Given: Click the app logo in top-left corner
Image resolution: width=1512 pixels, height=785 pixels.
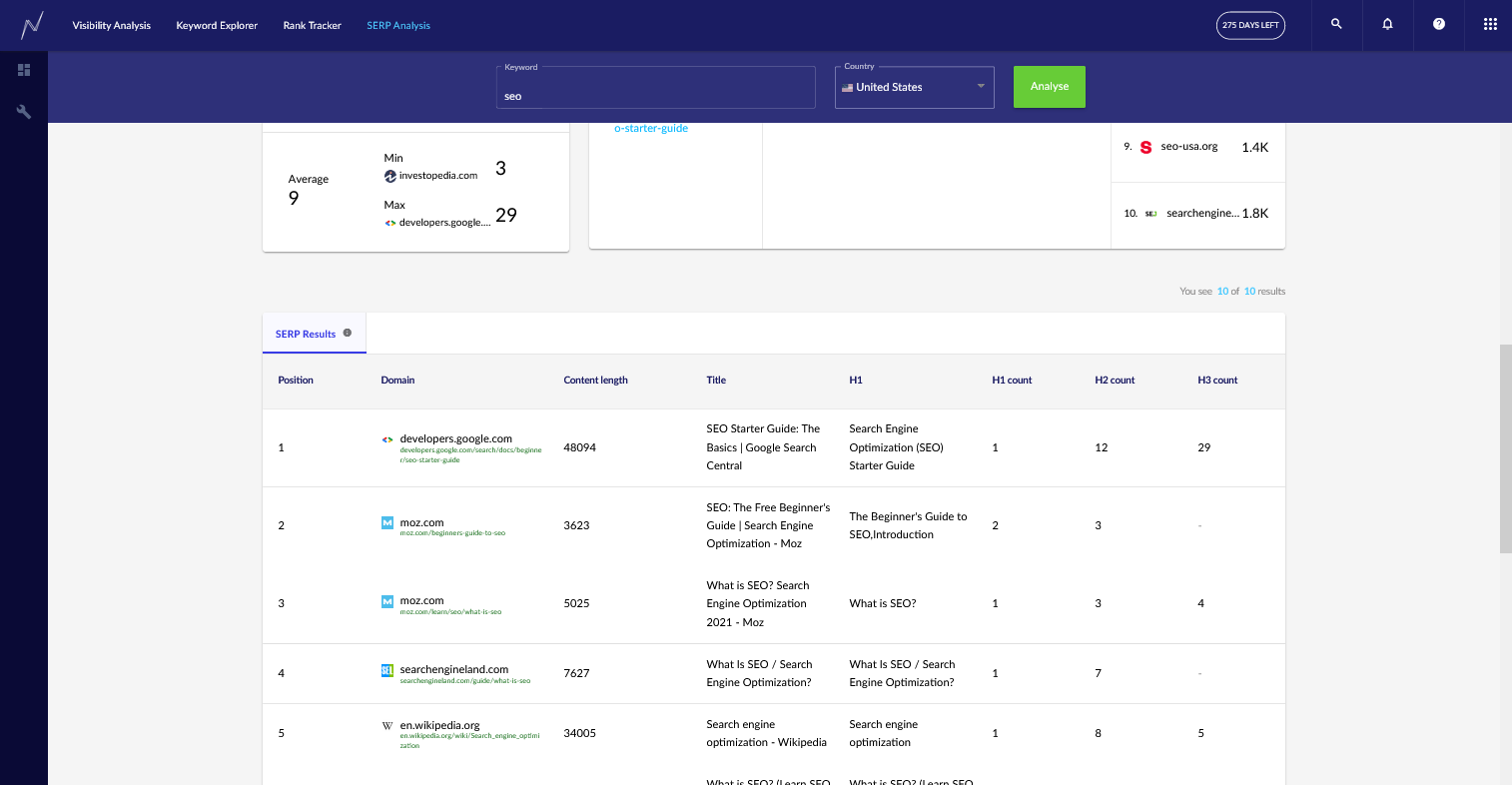Looking at the screenshot, I should (33, 25).
